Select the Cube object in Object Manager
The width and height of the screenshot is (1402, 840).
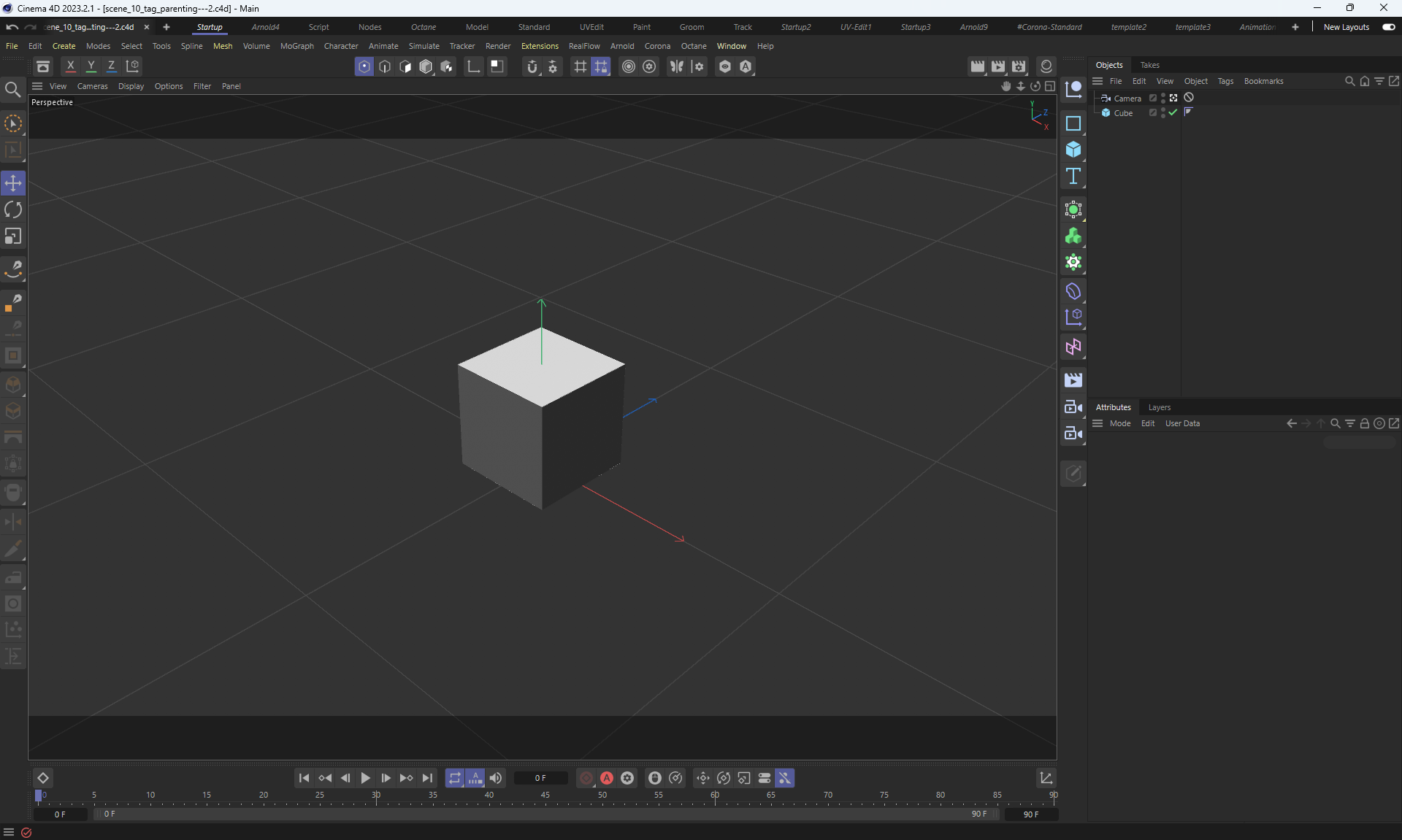pyautogui.click(x=1123, y=113)
